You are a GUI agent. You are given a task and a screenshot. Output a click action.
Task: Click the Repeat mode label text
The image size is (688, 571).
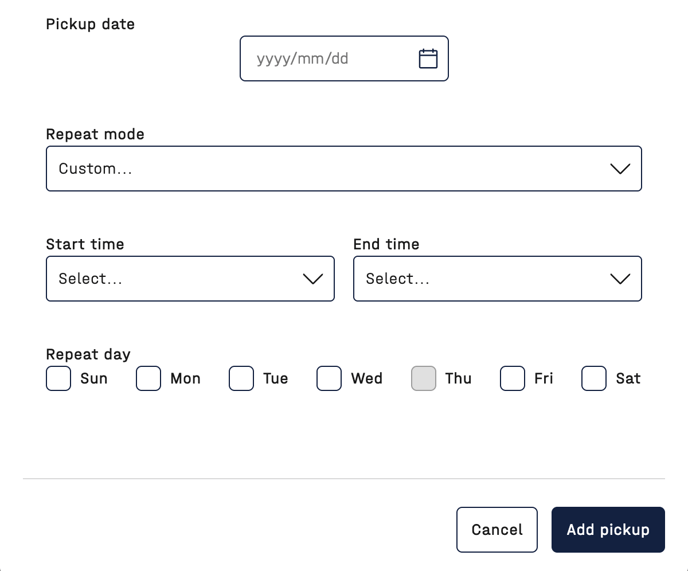click(95, 134)
